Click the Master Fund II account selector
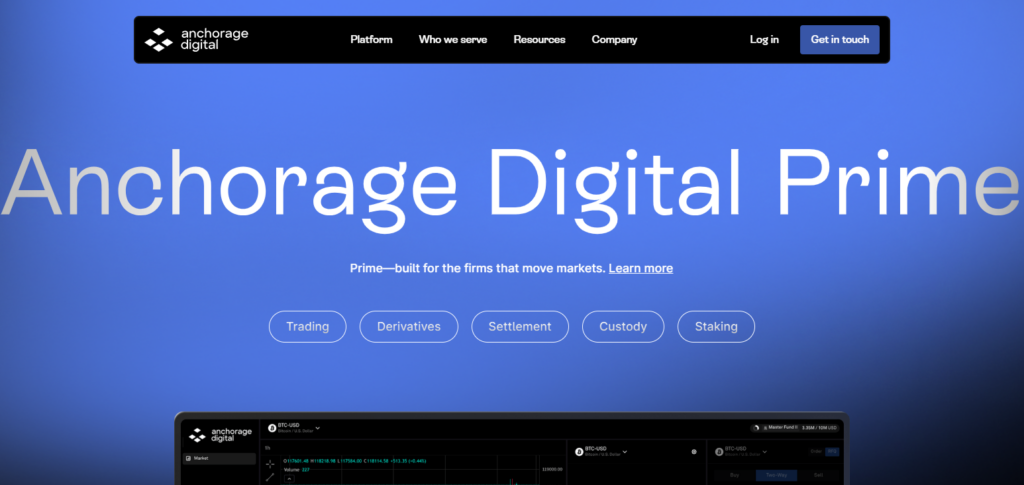 tap(780, 428)
